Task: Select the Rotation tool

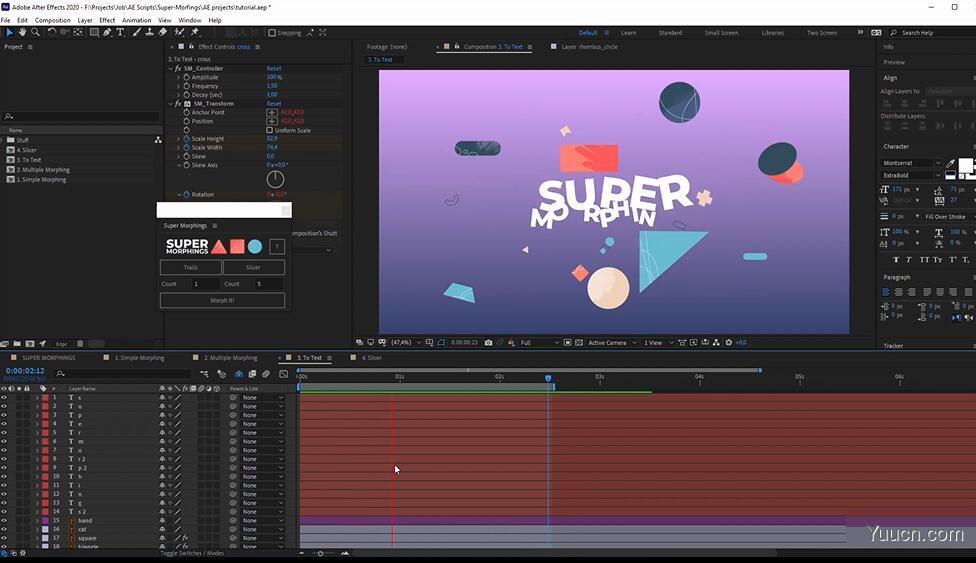Action: pos(52,32)
